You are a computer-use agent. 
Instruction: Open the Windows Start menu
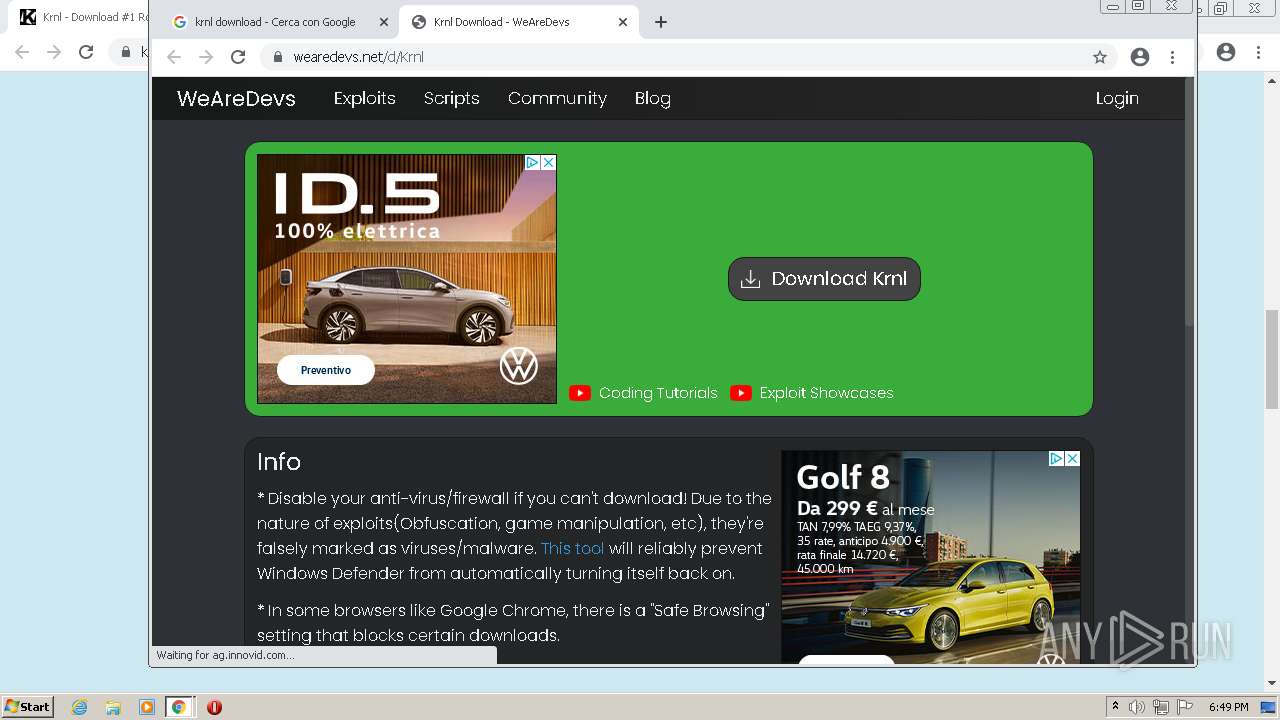point(28,706)
